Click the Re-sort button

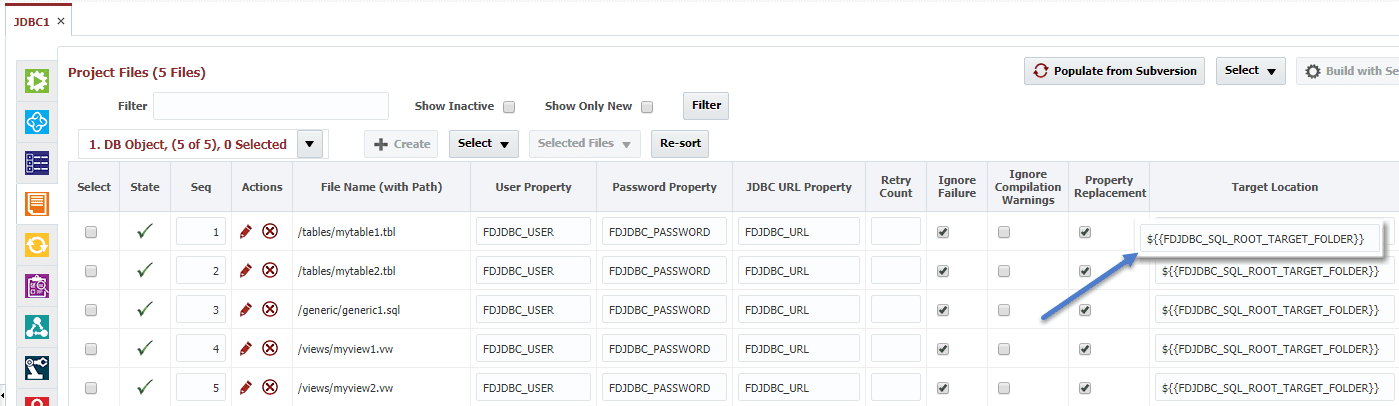pos(680,144)
